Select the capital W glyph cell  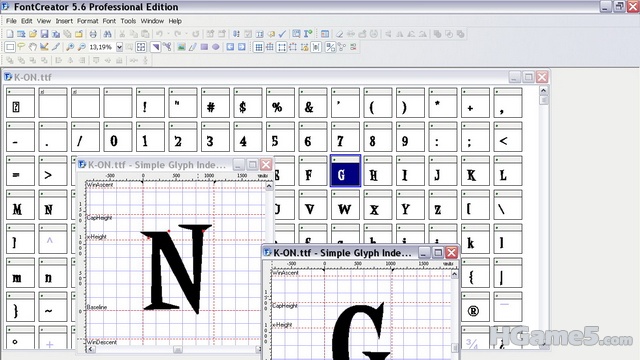345,205
